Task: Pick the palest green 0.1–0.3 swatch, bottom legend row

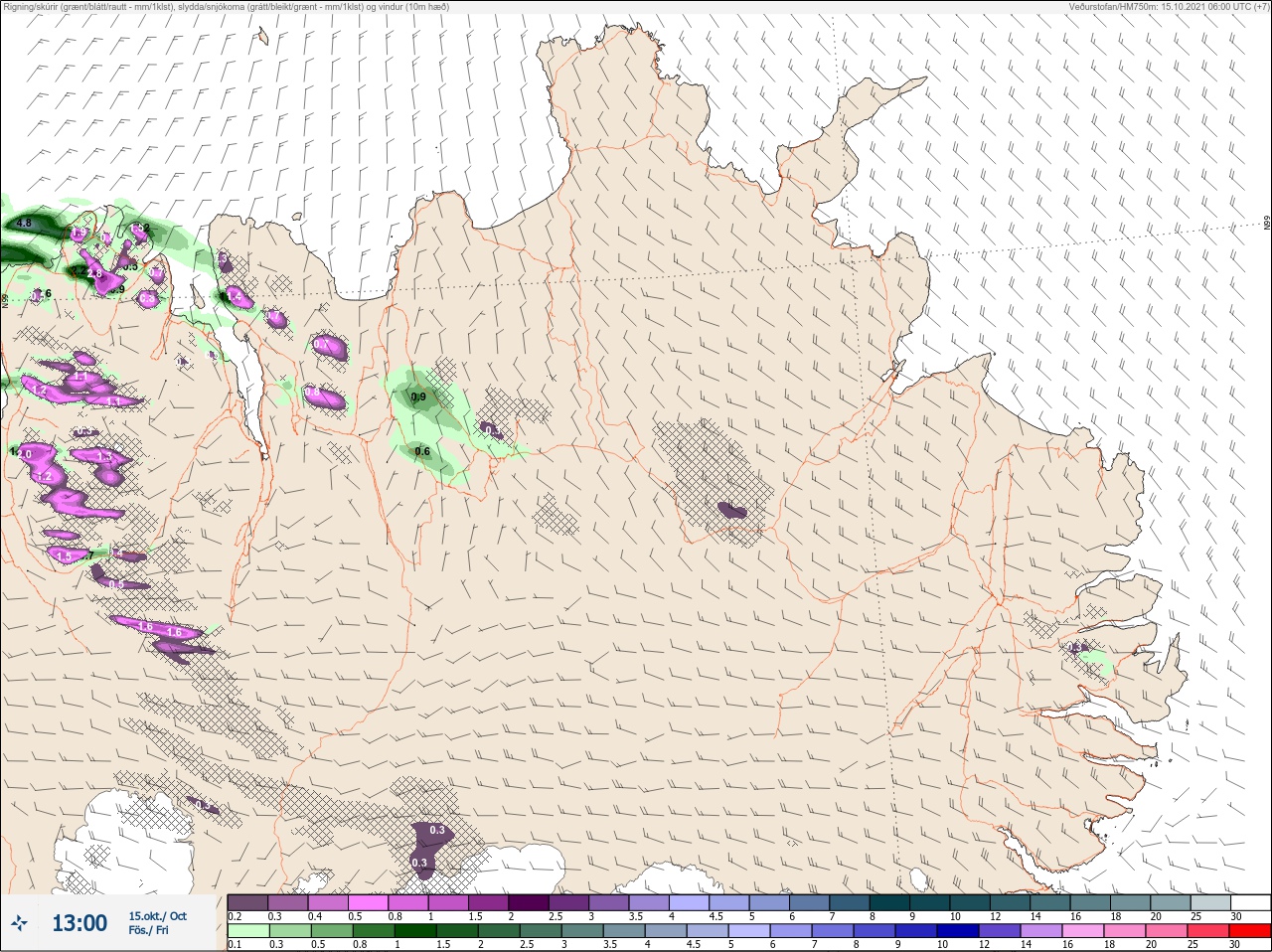Action: 247,931
